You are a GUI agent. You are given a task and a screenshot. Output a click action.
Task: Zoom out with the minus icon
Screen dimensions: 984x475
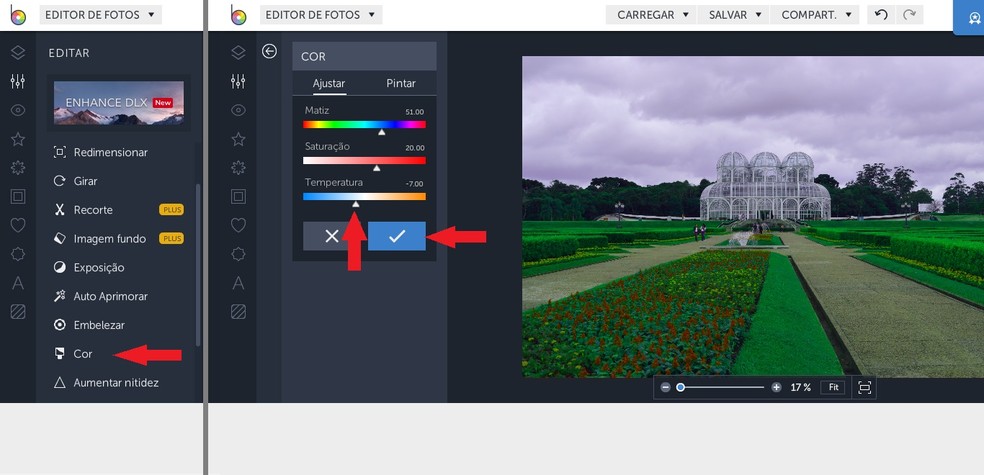(x=665, y=388)
